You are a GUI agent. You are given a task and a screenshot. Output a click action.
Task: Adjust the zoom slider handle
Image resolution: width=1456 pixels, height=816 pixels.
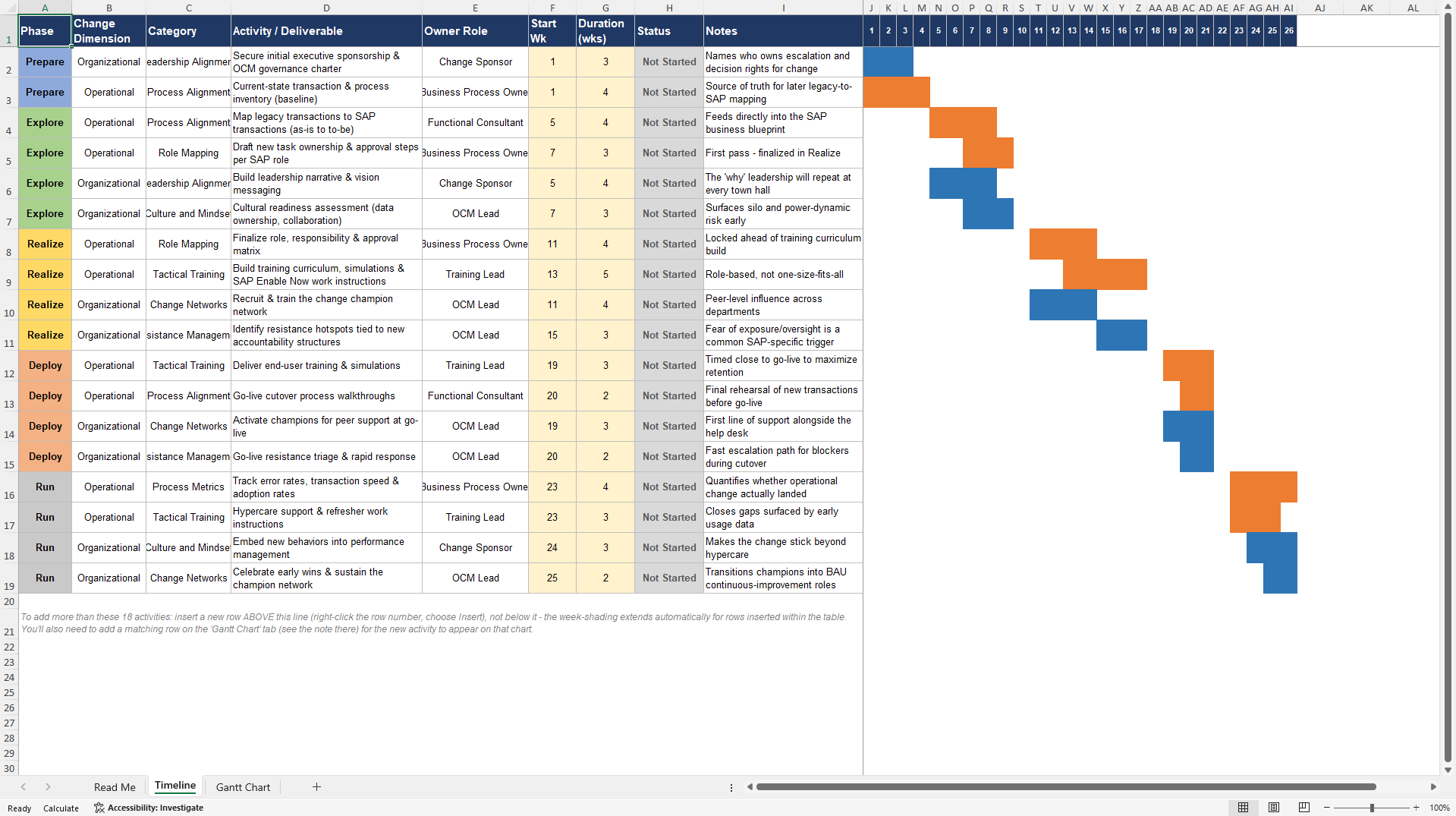click(1372, 808)
